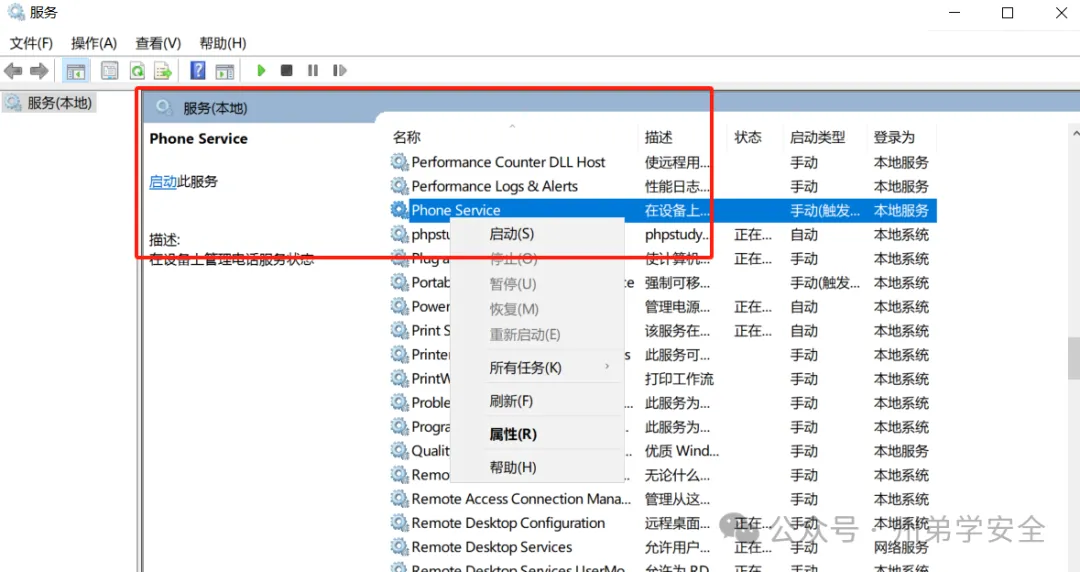Click the vertical scrollbar thumb

pyautogui.click(x=1074, y=358)
